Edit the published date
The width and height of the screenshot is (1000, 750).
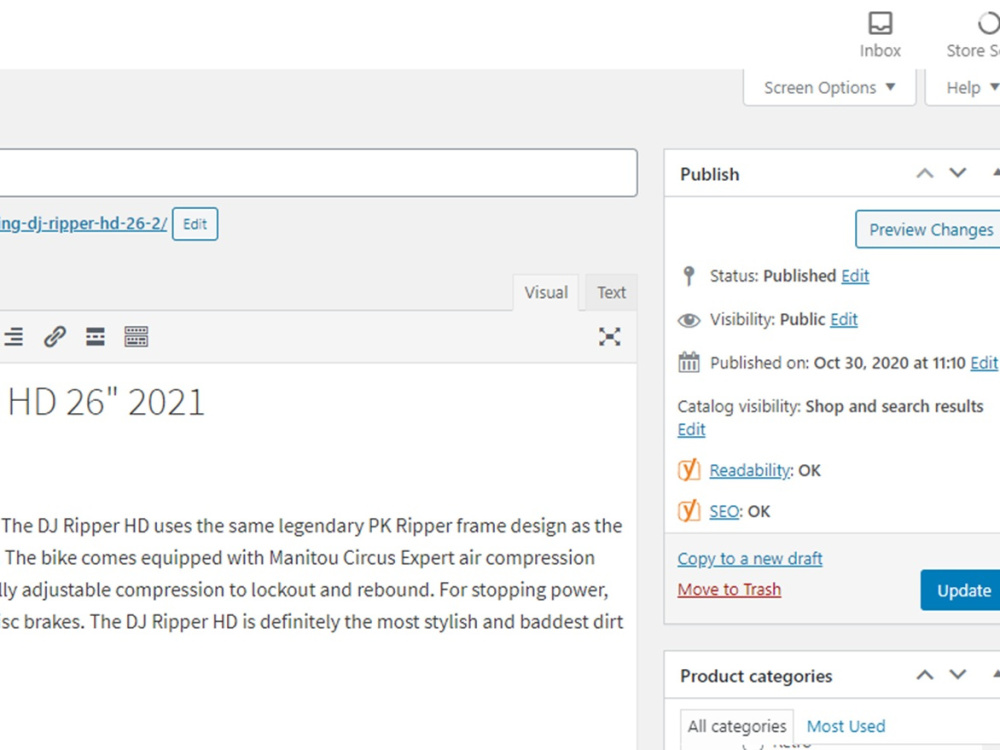983,363
